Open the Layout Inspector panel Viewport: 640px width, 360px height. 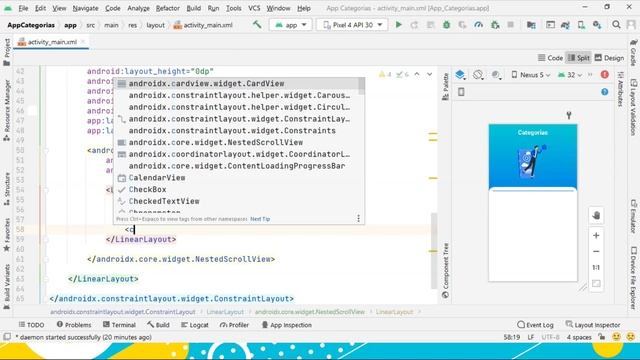pyautogui.click(x=593, y=325)
